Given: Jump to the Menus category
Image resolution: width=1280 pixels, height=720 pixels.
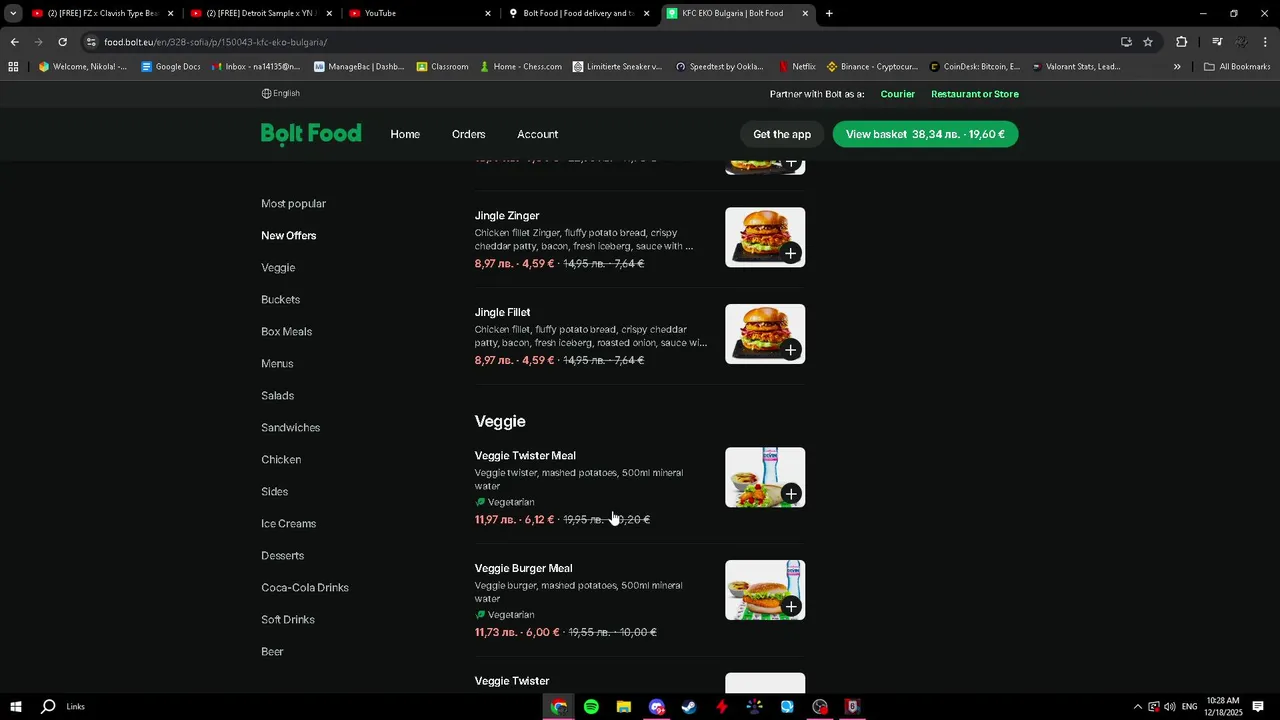Looking at the screenshot, I should click(x=277, y=364).
